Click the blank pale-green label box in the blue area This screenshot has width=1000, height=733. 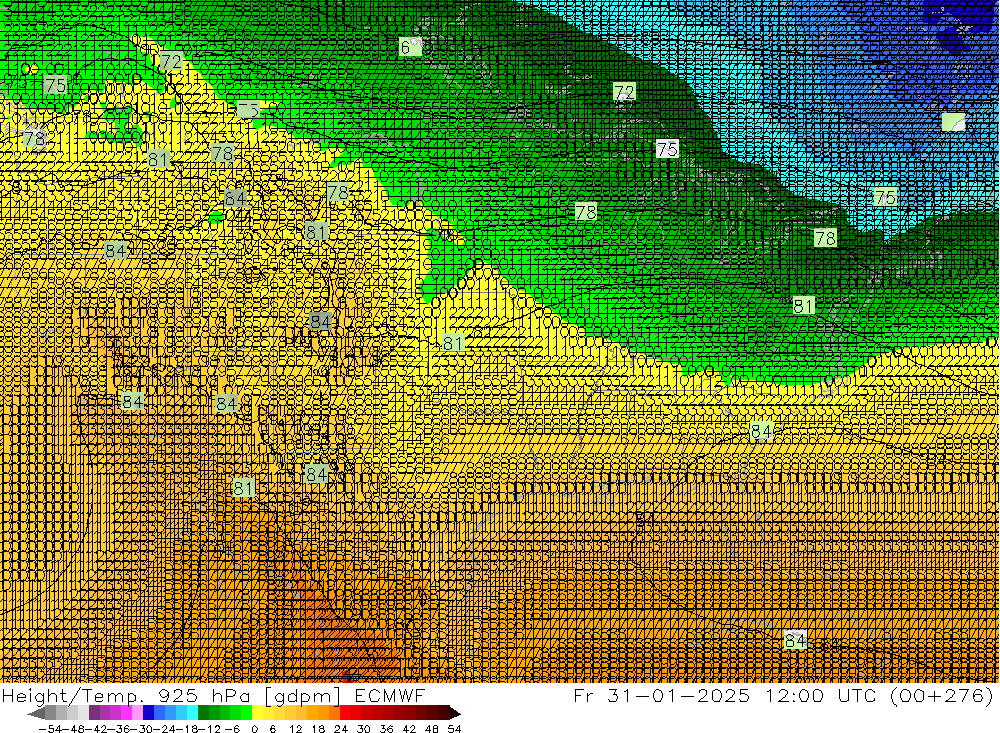(x=953, y=122)
